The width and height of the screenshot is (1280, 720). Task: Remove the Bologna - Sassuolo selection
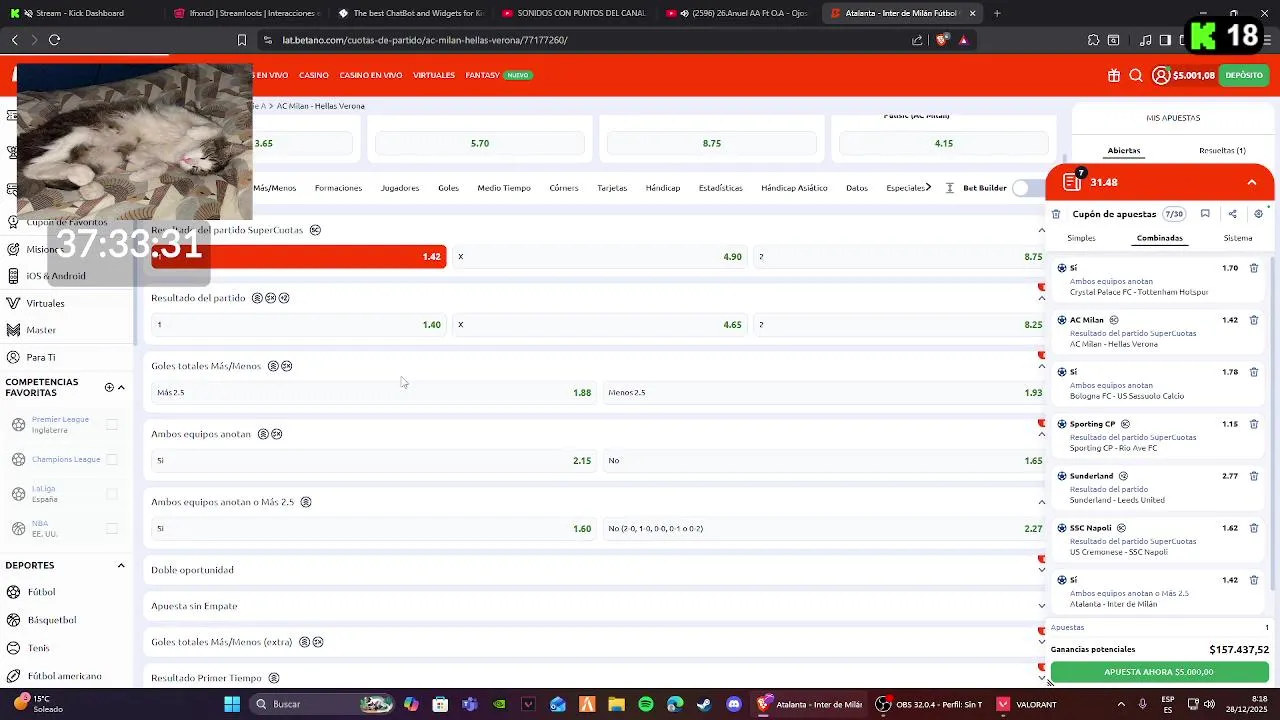[1254, 372]
